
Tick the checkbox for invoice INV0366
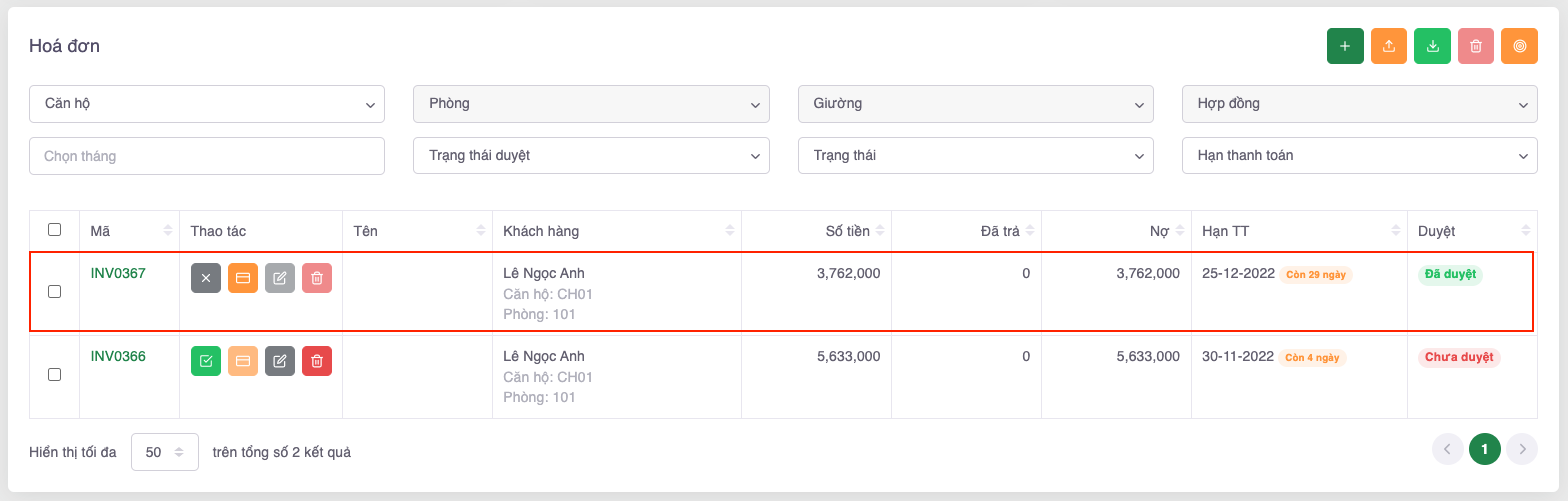tap(55, 374)
